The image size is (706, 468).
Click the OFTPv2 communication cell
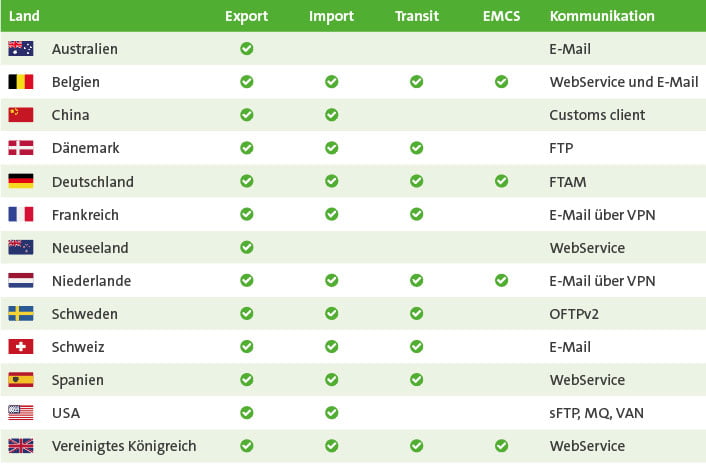click(x=577, y=314)
